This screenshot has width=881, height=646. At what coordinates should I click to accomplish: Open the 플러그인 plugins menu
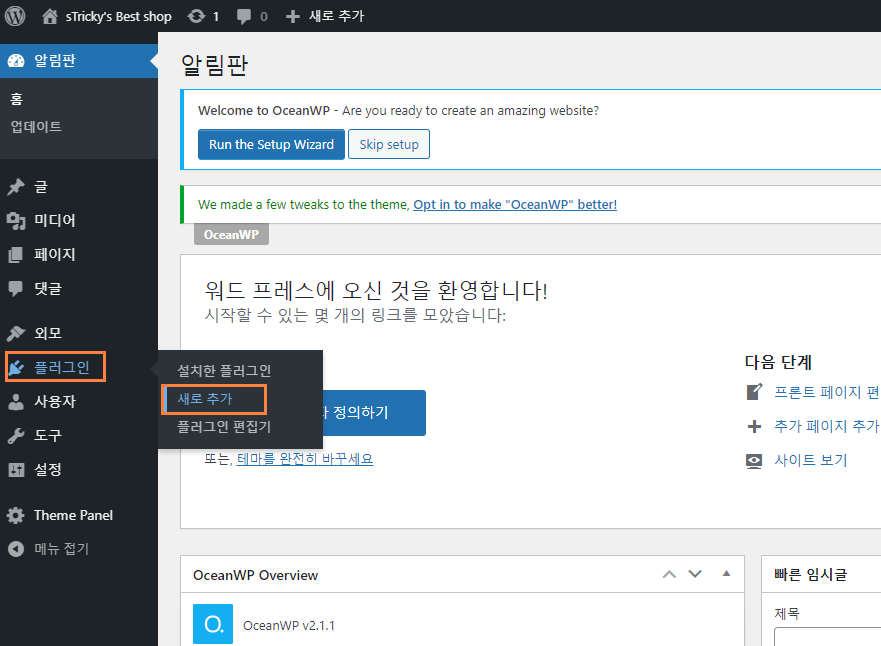62,367
